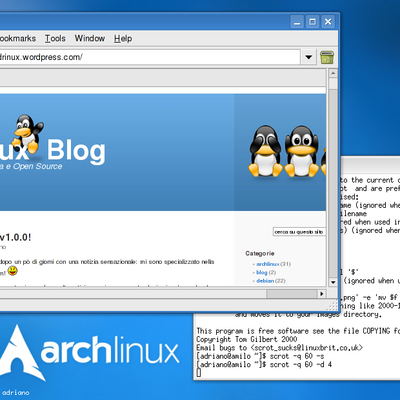Click the post title ending in v1.0.0!
Image resolution: width=400 pixels, height=400 pixels.
(15, 237)
